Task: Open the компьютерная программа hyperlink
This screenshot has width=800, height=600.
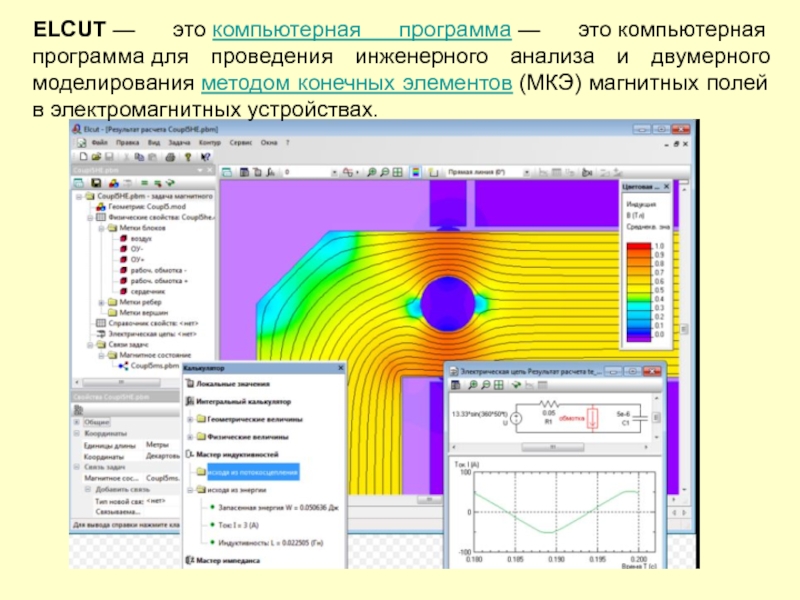Action: click(x=361, y=30)
